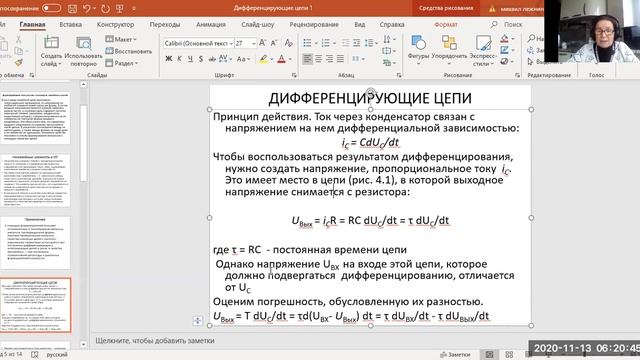Click the Increase Font Size icon
This screenshot has width=640, height=360.
[263, 43]
